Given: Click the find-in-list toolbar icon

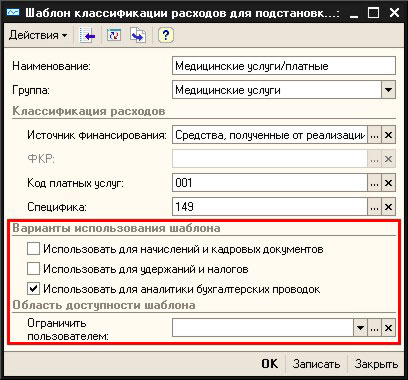Looking at the screenshot, I should coord(87,35).
